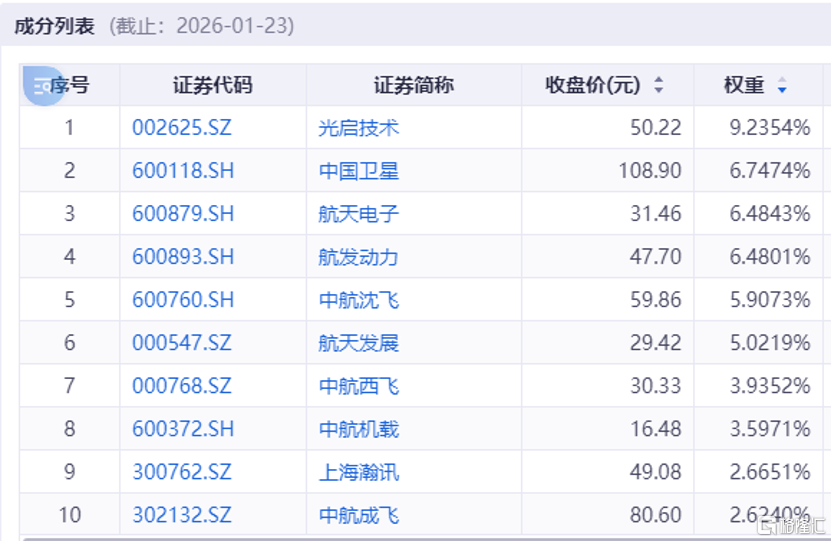
Task: Open stock code 600372.SH
Action: tap(183, 429)
